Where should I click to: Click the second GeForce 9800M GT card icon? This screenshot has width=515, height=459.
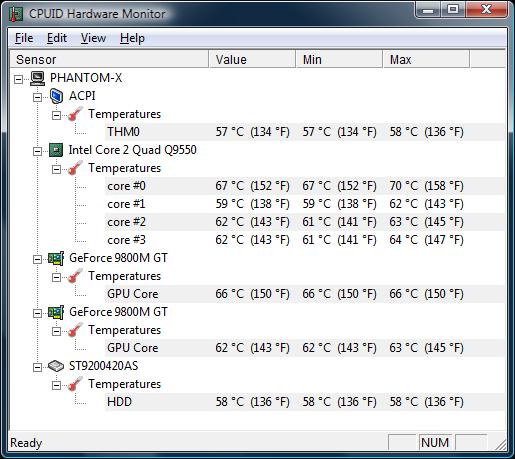(x=56, y=312)
